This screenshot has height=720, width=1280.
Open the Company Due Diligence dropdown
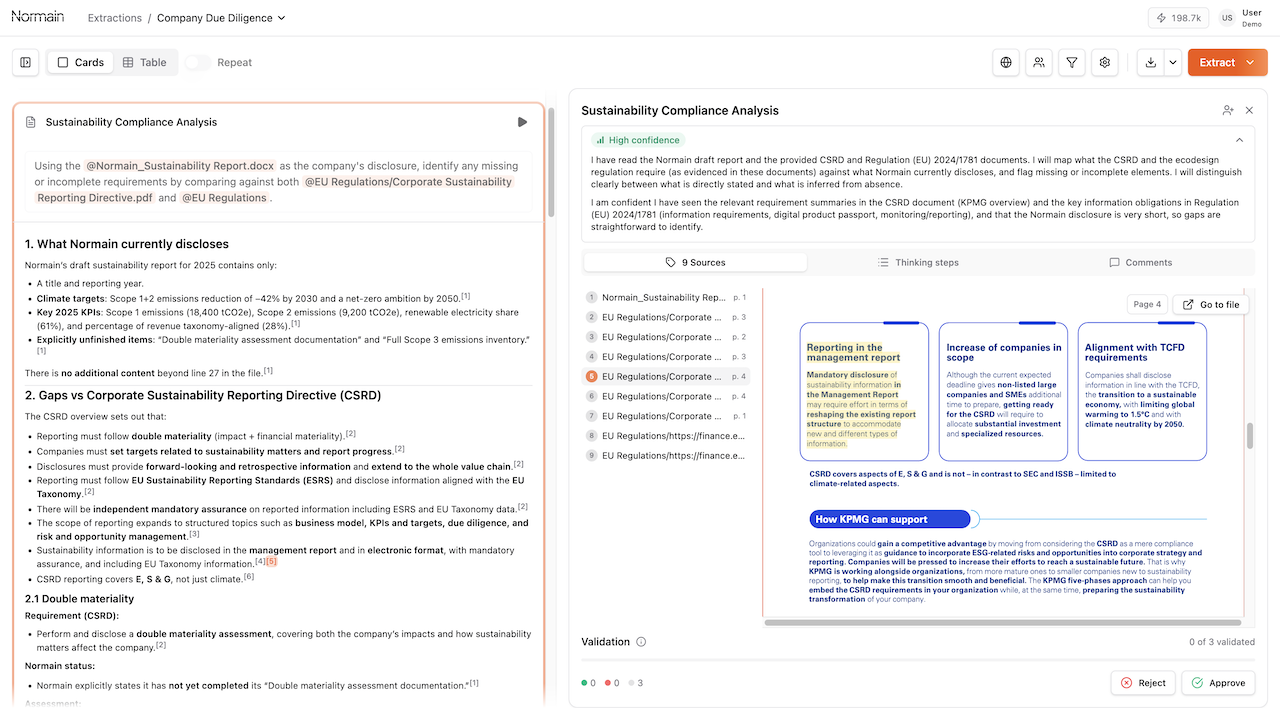[x=221, y=18]
